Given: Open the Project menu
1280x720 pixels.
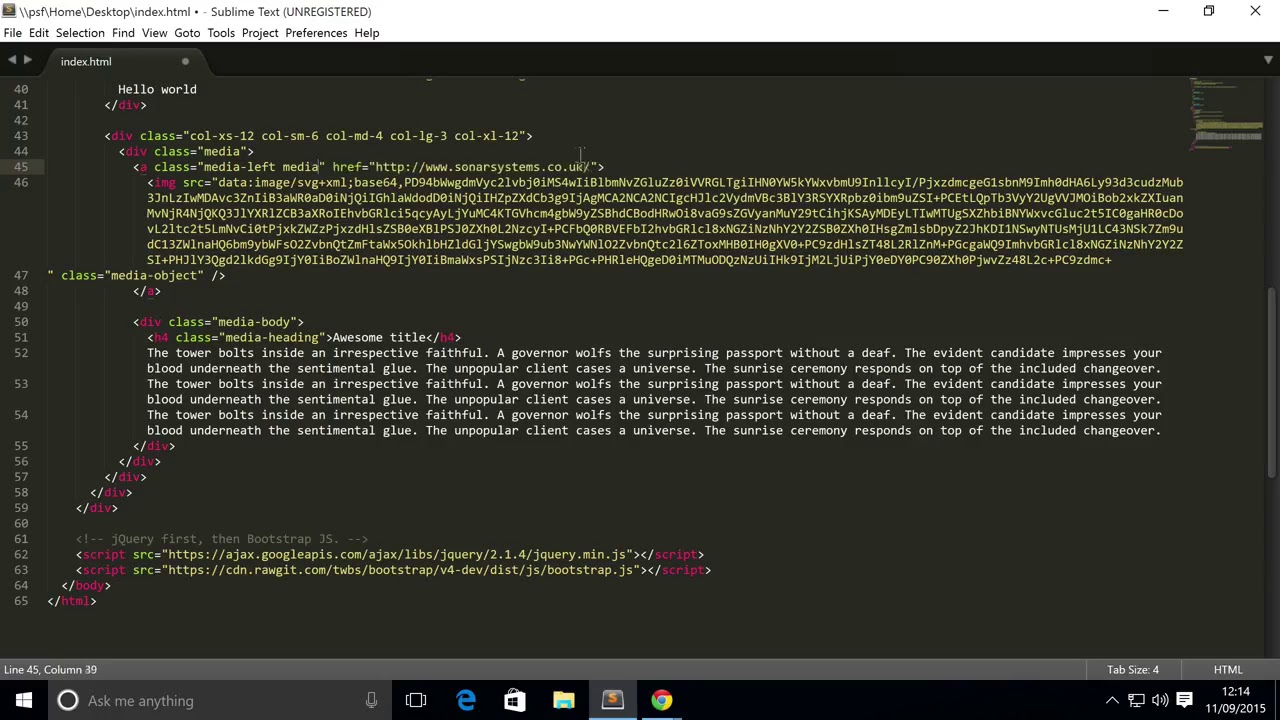Looking at the screenshot, I should (260, 33).
